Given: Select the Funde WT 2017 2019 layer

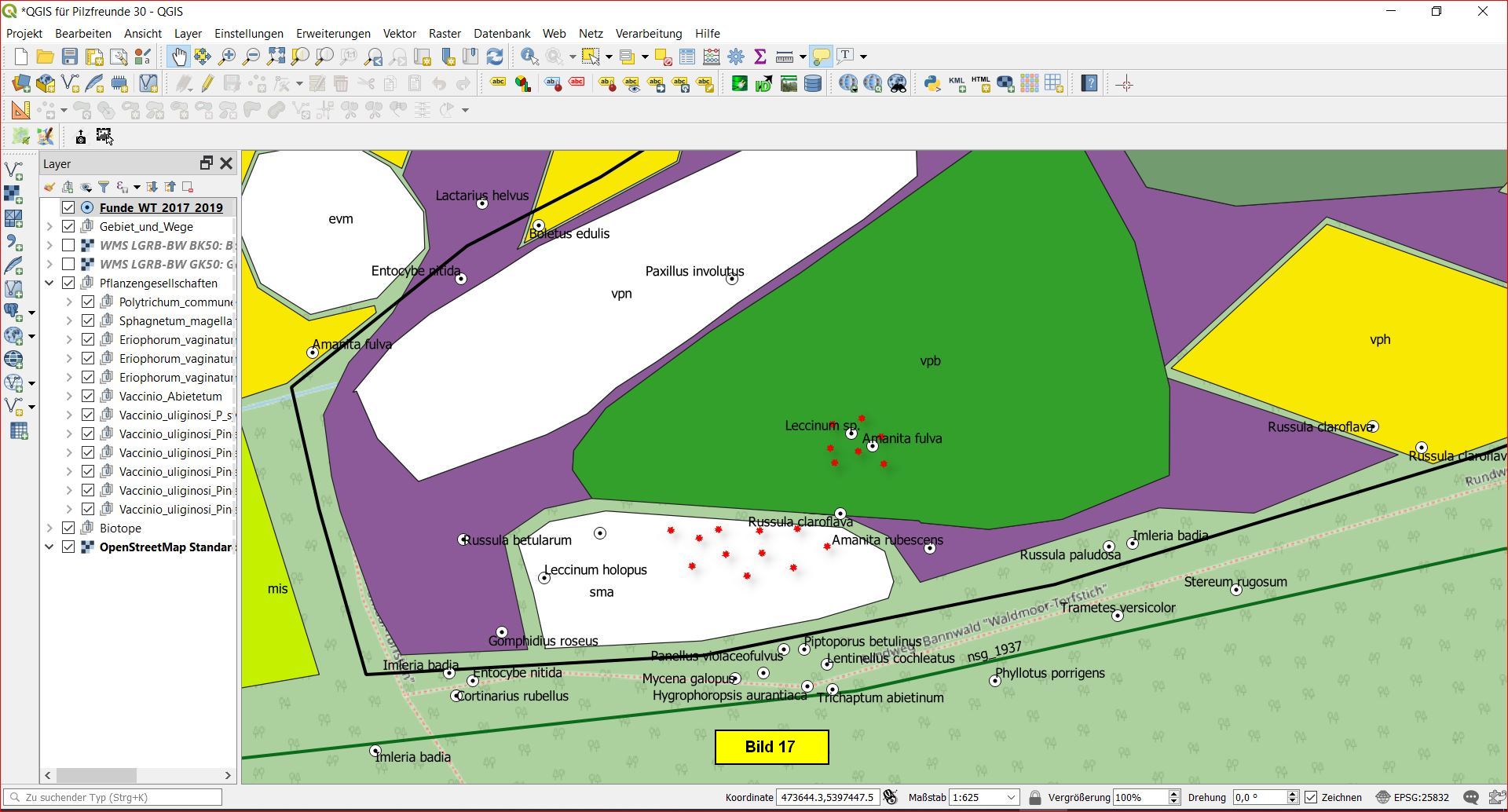Looking at the screenshot, I should (161, 207).
